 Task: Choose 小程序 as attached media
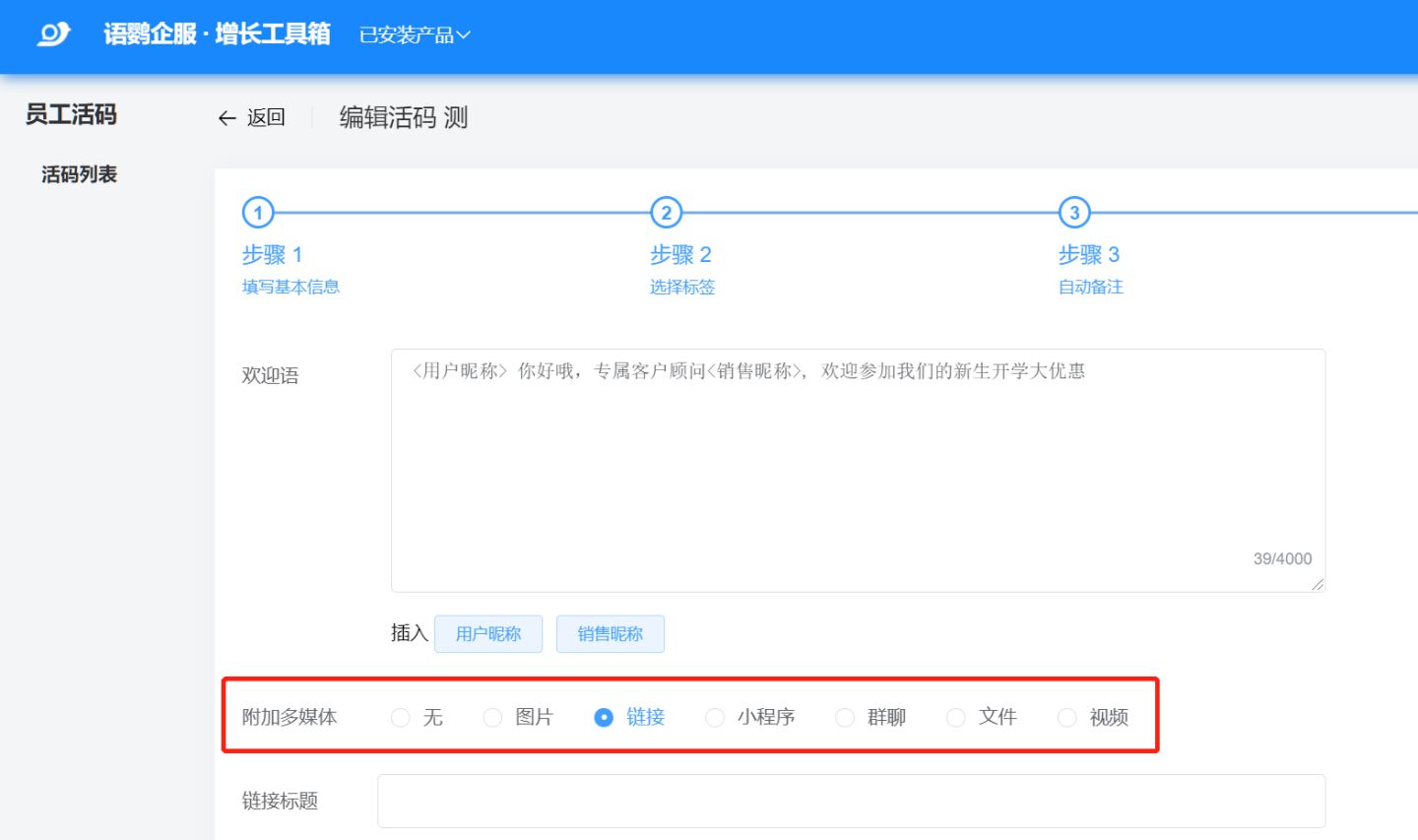[715, 718]
